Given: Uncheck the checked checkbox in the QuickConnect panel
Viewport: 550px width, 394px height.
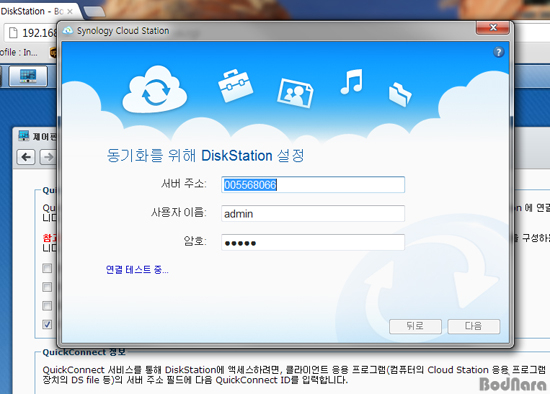Looking at the screenshot, I should point(47,324).
